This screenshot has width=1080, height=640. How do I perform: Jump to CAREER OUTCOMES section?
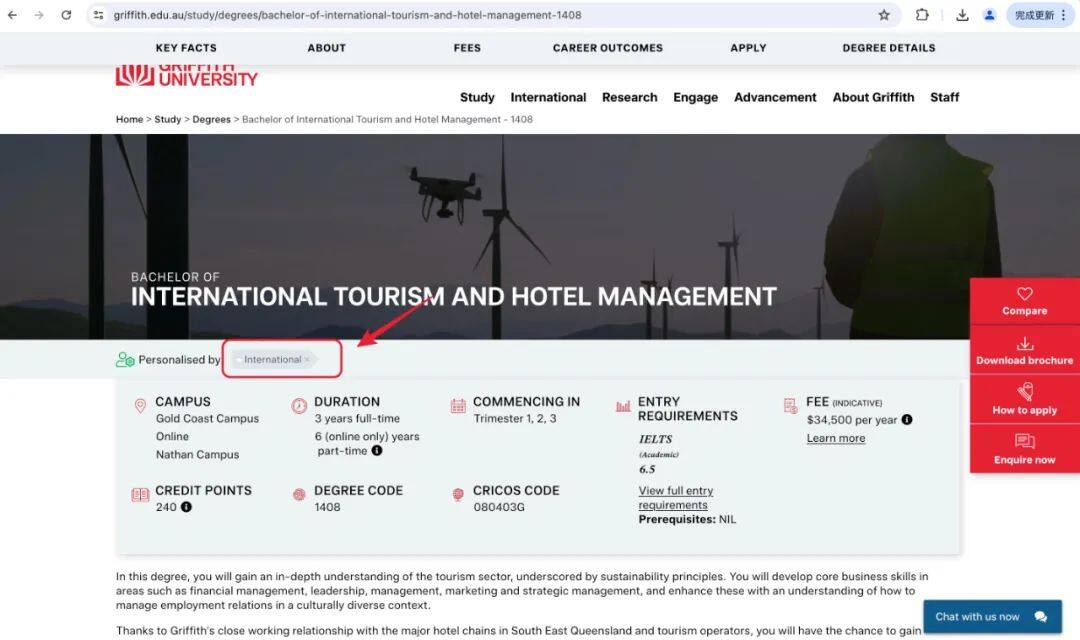pos(608,48)
